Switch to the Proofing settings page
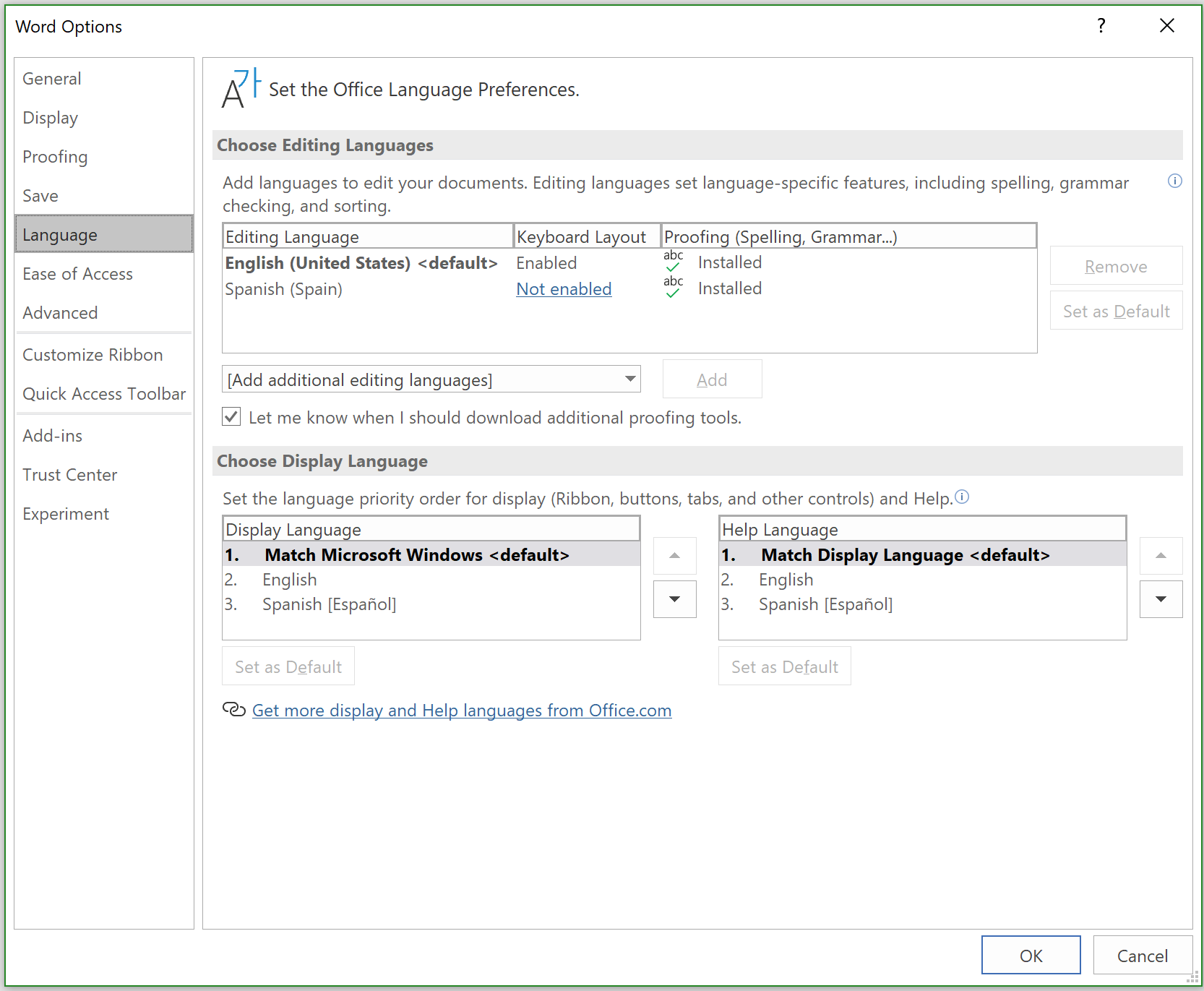1204x991 pixels. tap(55, 156)
